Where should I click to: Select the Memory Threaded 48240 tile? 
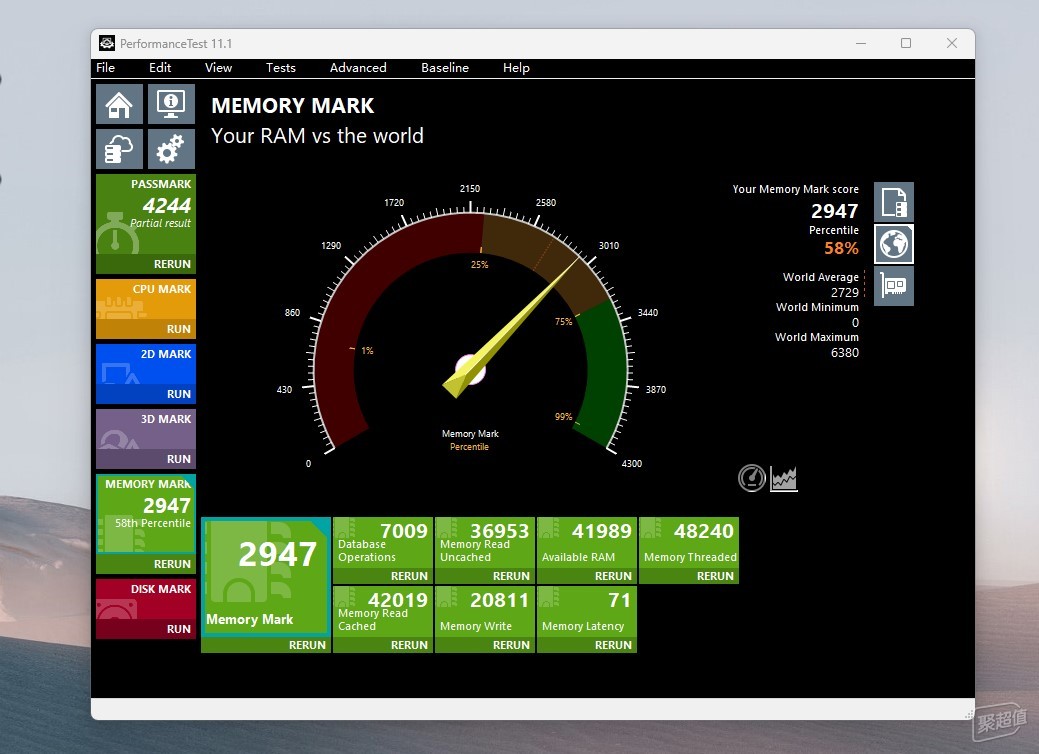click(x=689, y=543)
